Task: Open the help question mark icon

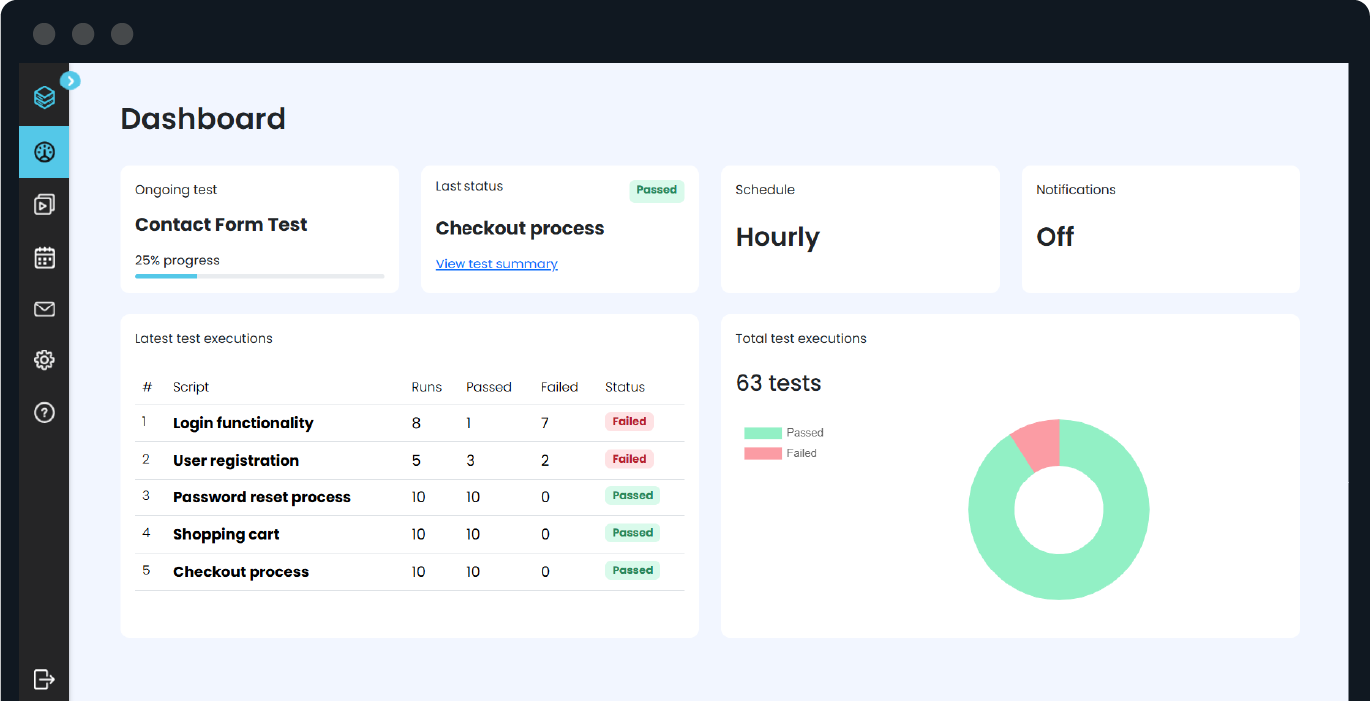Action: click(44, 412)
